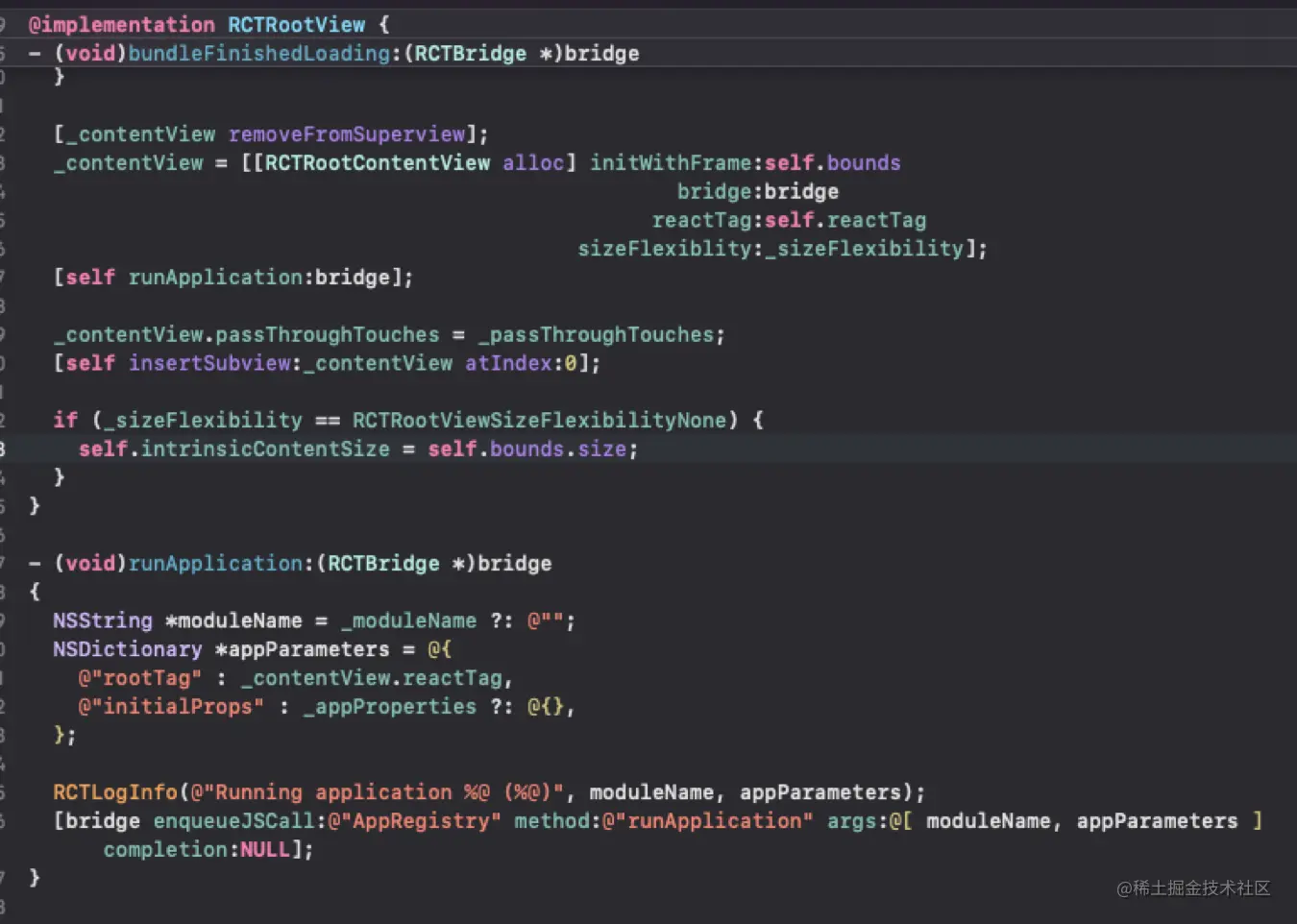Viewport: 1297px width, 924px height.
Task: Click the runApplication: method definition name
Action: (221, 564)
